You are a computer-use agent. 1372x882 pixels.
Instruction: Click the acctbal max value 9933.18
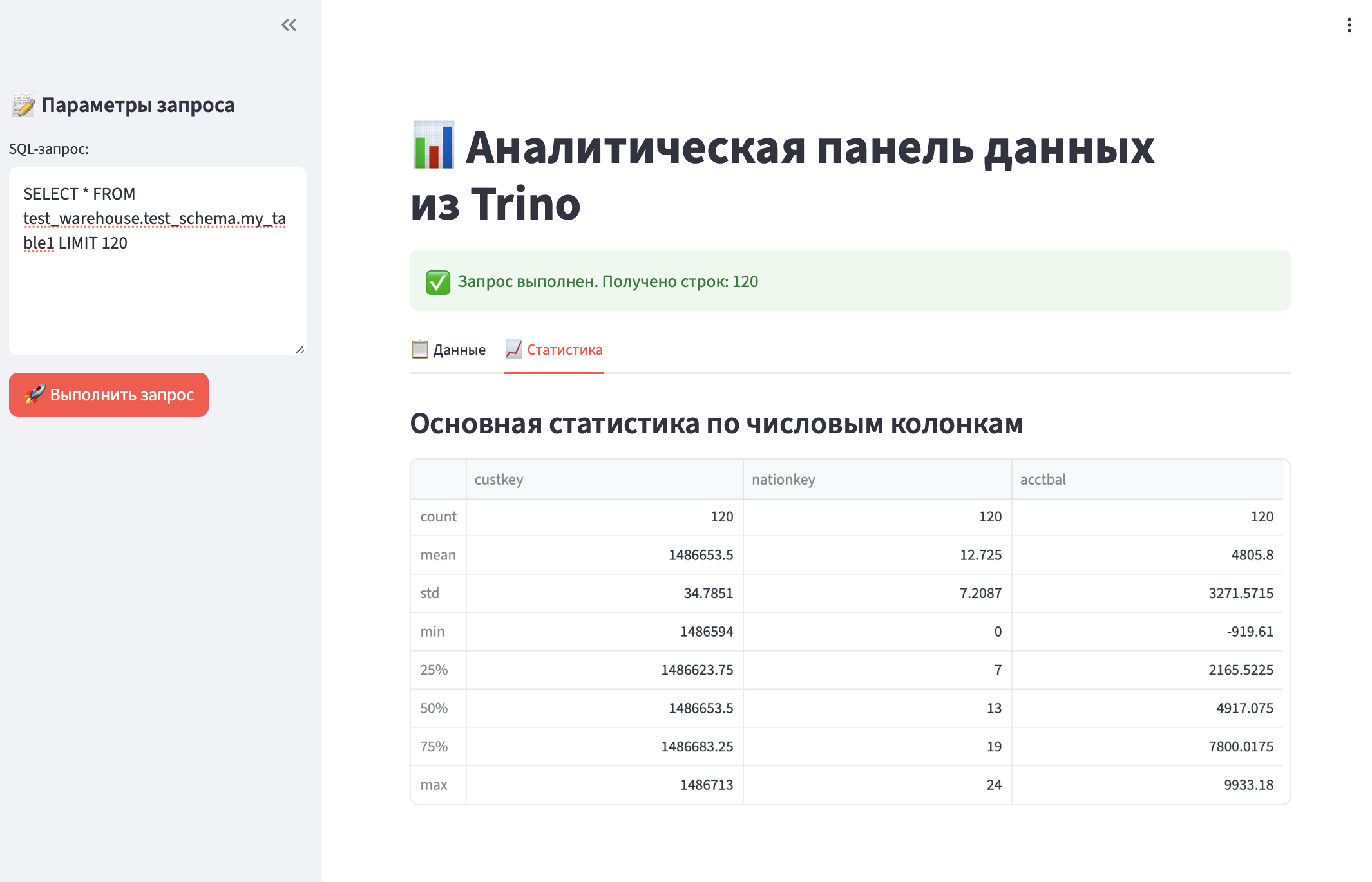(x=1248, y=785)
